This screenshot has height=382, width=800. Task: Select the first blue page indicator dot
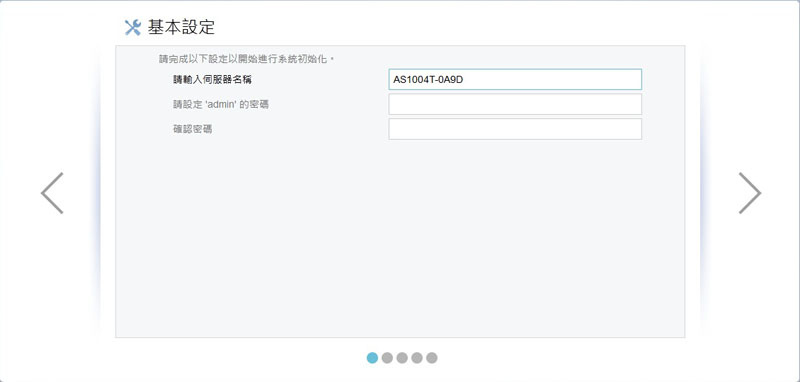372,358
